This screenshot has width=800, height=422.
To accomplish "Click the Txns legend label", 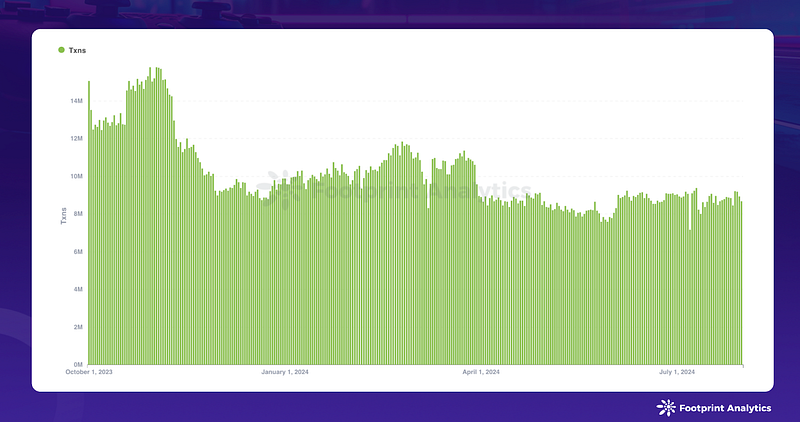I will point(78,51).
